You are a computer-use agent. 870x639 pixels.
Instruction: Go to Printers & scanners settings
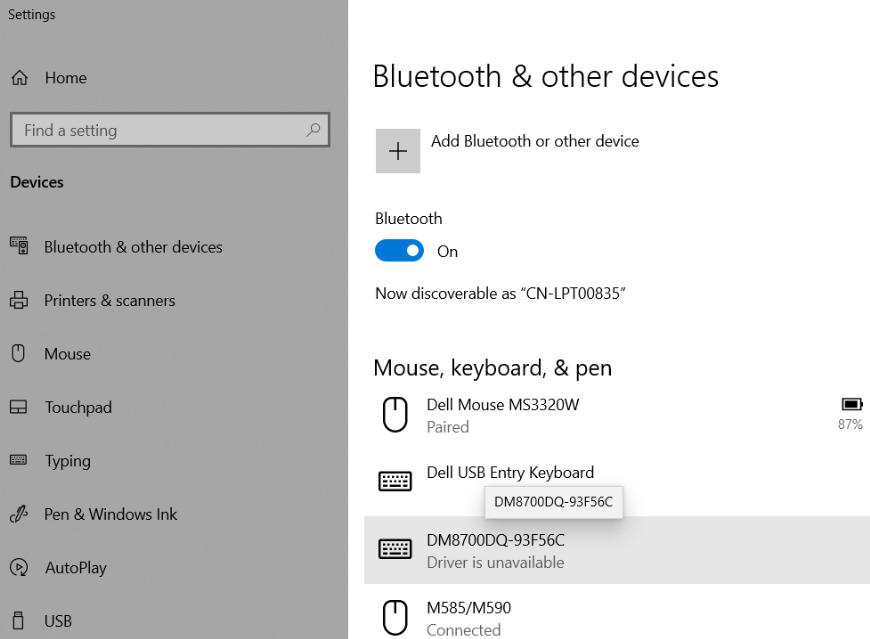tap(110, 301)
